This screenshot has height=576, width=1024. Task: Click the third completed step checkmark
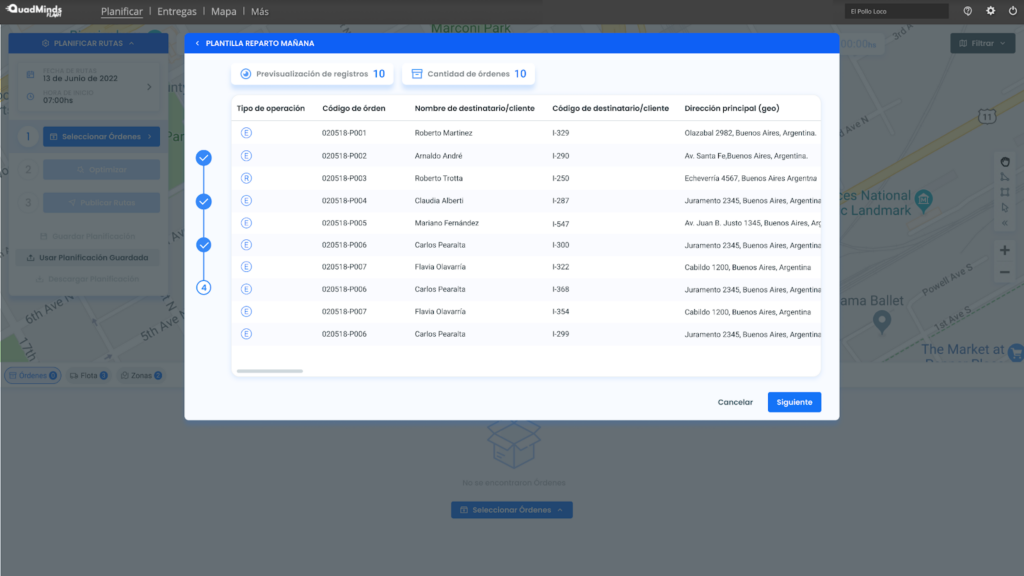(204, 245)
